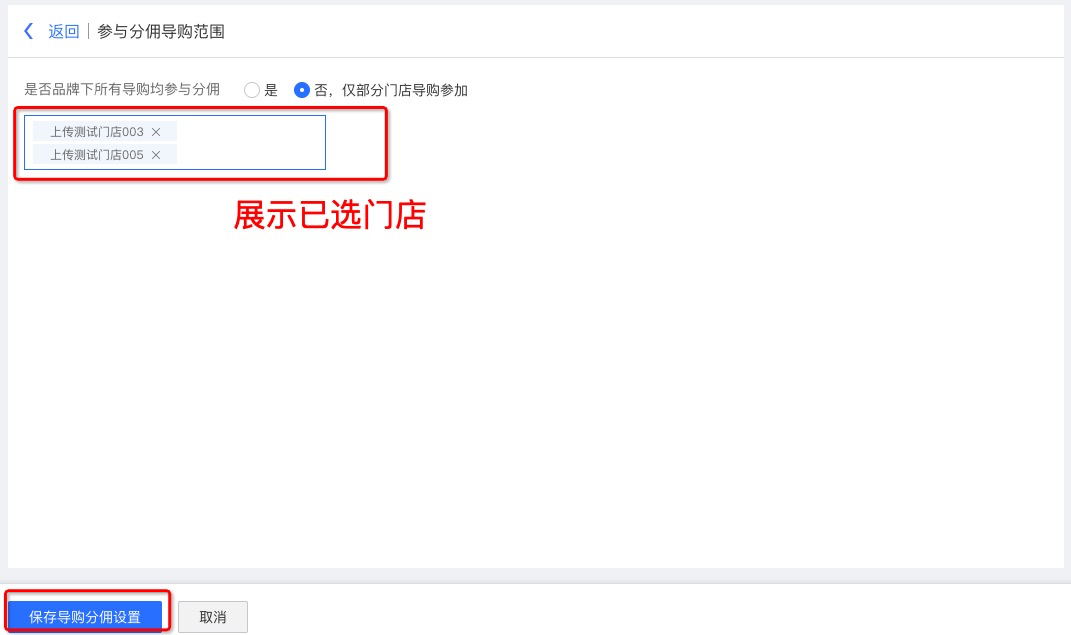Click the back chevron arrow icon
This screenshot has width=1071, height=635.
click(28, 31)
